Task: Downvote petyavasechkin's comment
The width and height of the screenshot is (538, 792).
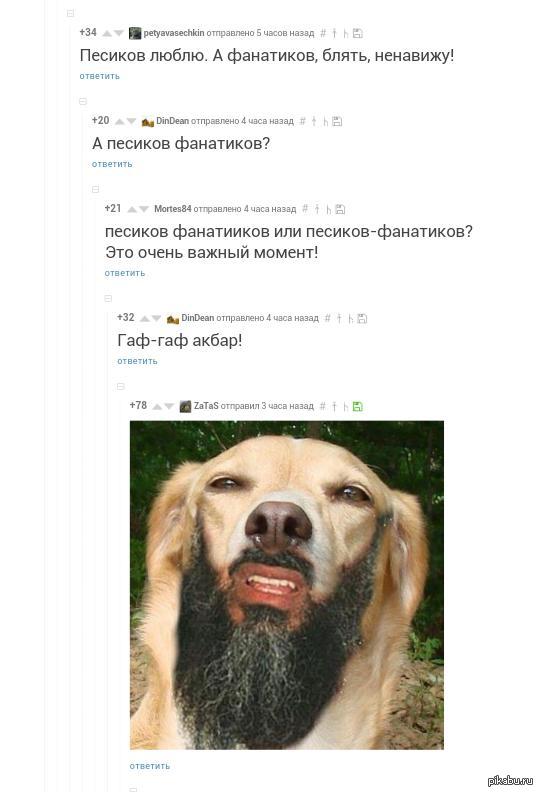Action: (119, 33)
